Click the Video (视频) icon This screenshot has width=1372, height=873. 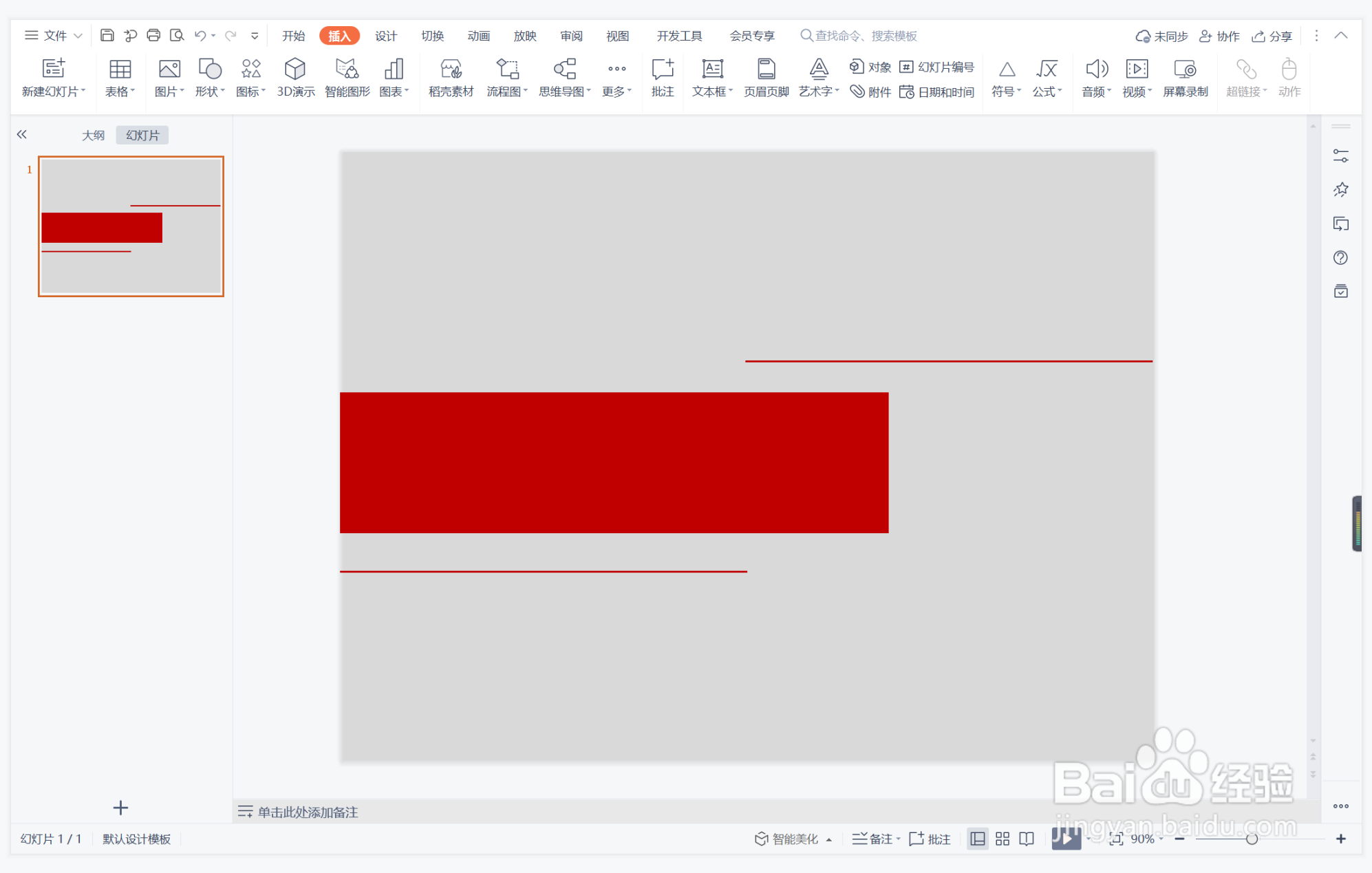point(1137,69)
